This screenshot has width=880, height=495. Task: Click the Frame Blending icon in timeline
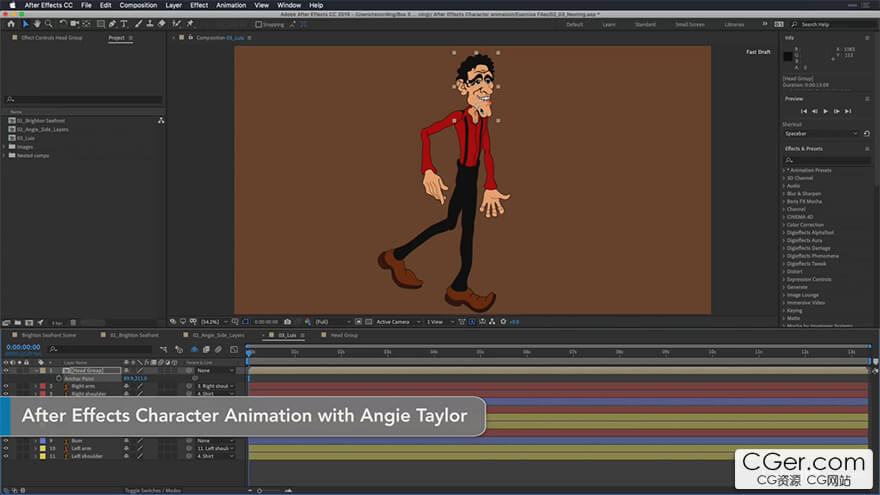(206, 349)
